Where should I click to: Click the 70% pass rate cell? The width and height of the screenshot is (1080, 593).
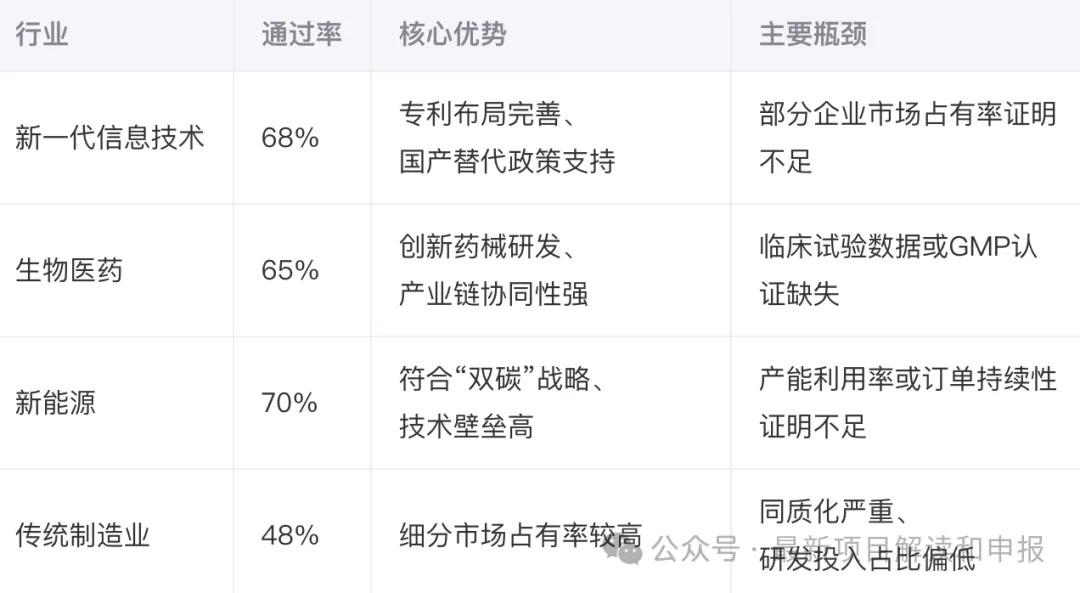point(289,403)
